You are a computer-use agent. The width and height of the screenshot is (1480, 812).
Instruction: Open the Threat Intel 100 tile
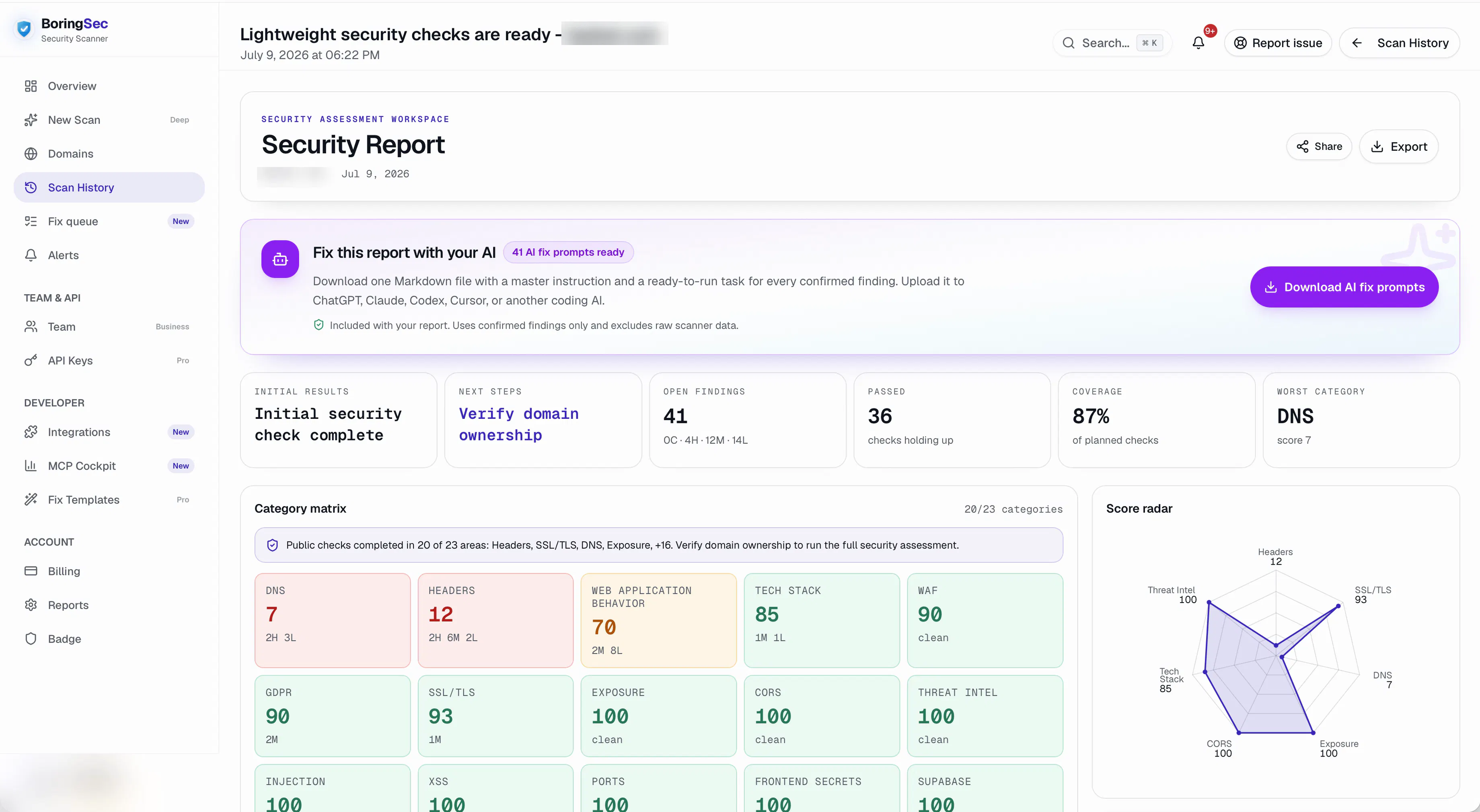985,716
